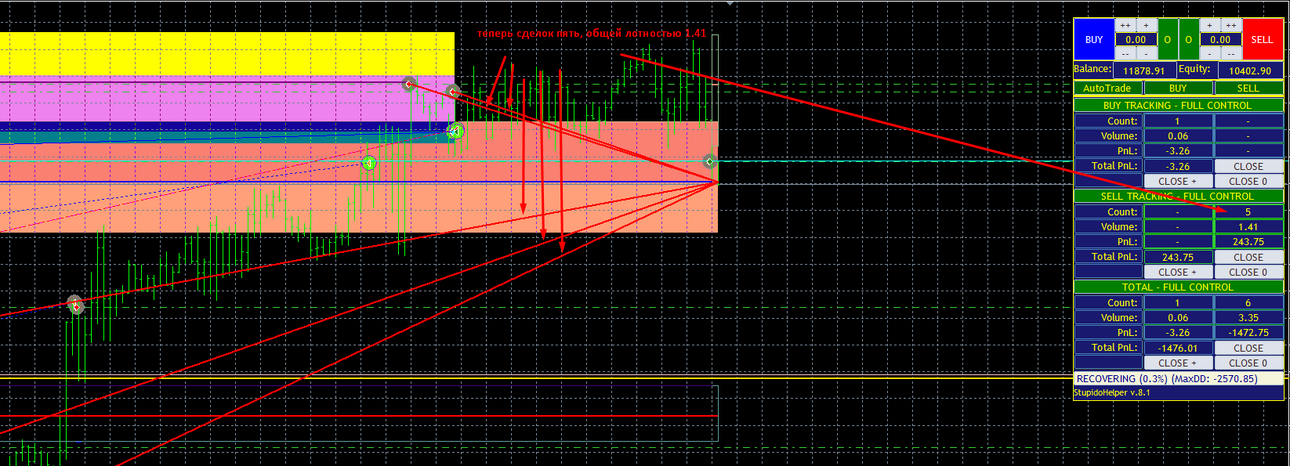Increase sell lot with the ++ stepper beside SELL

pyautogui.click(x=1232, y=25)
